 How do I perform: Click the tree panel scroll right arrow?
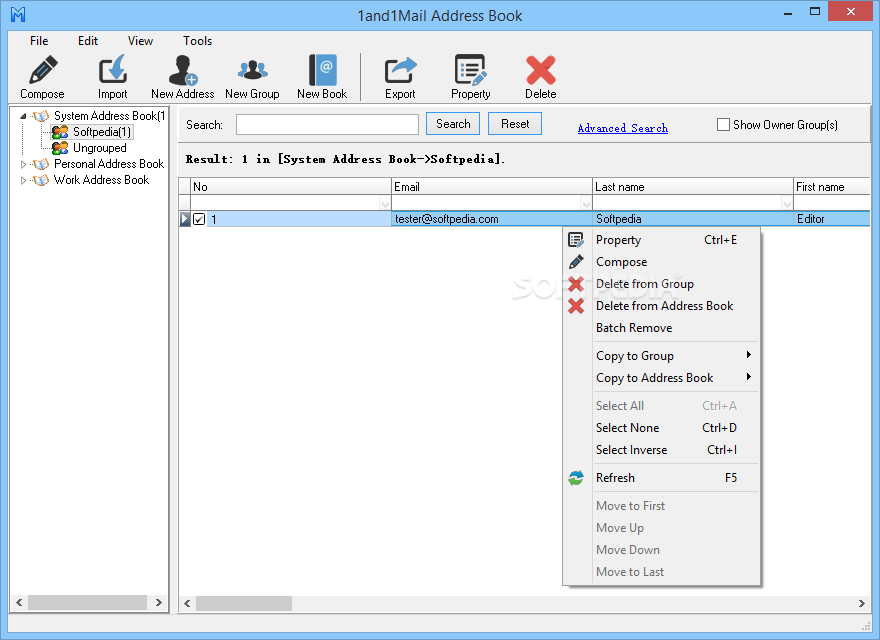pos(159,602)
